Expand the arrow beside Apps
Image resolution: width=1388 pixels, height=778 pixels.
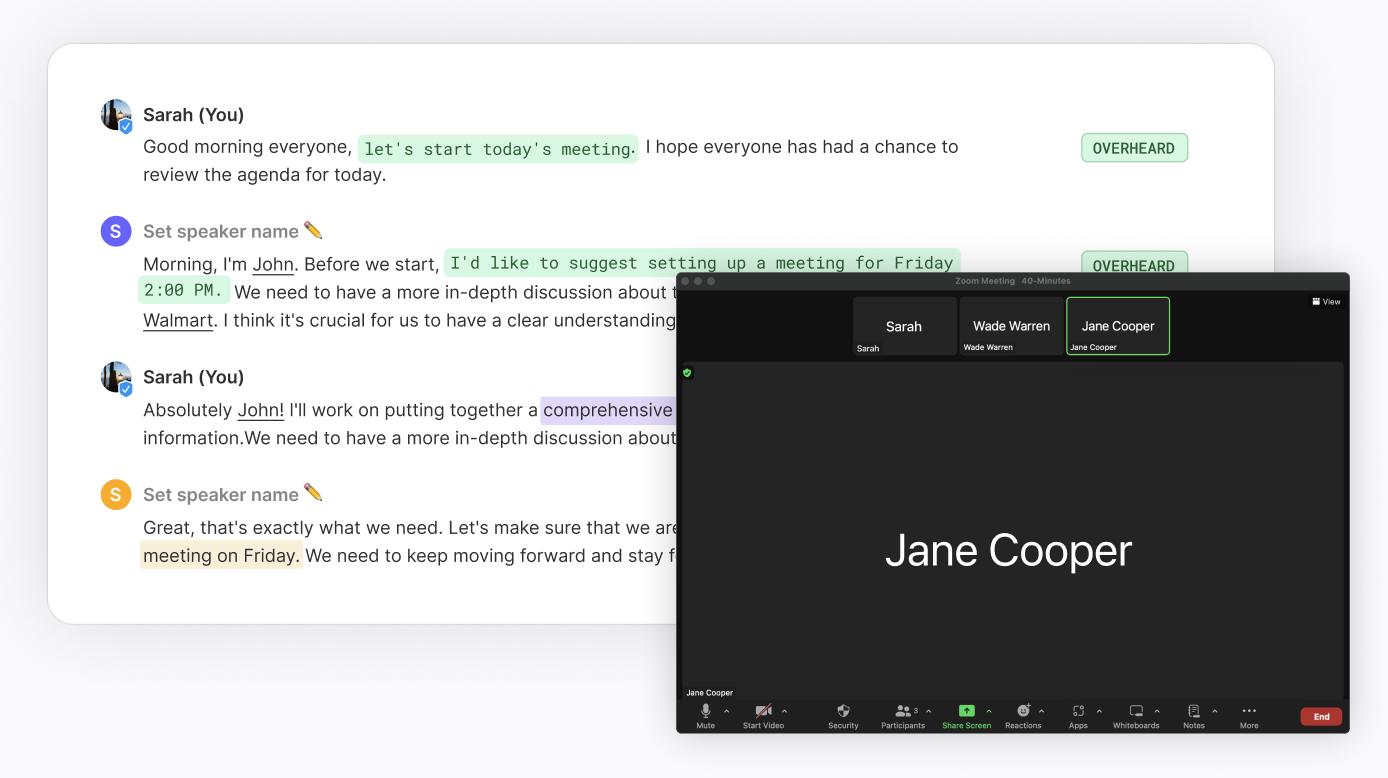point(1099,711)
